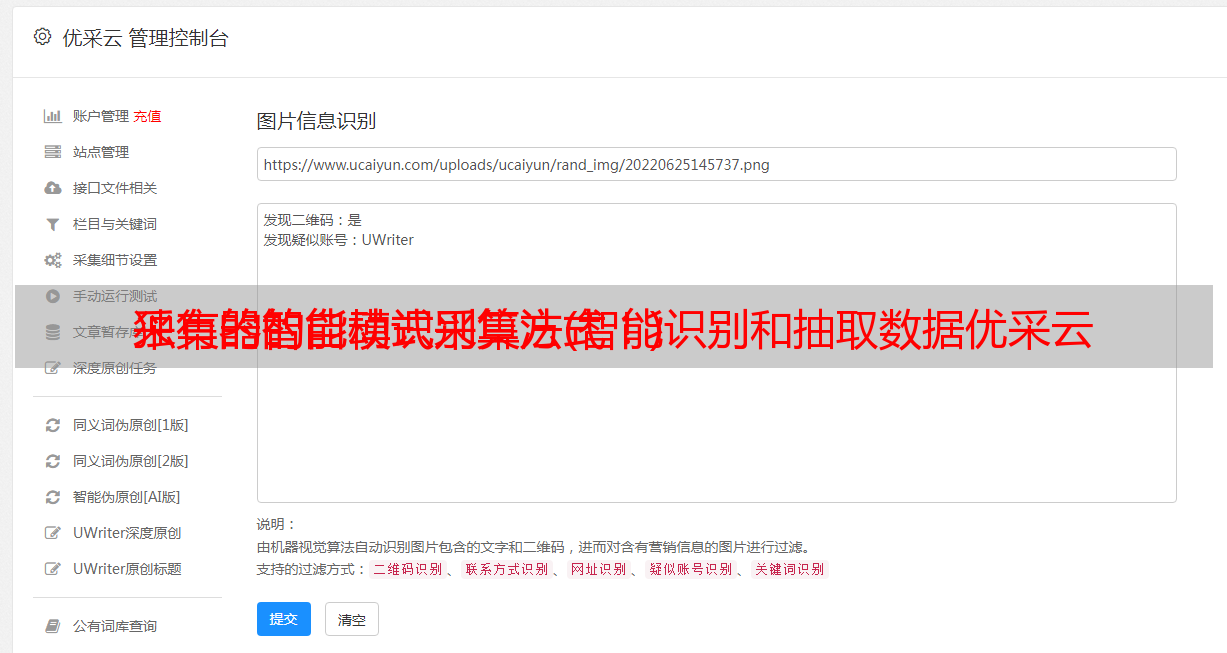The height and width of the screenshot is (653, 1227).
Task: Select the refresh icon for 智能伪原创[AI版]
Action: 53,497
